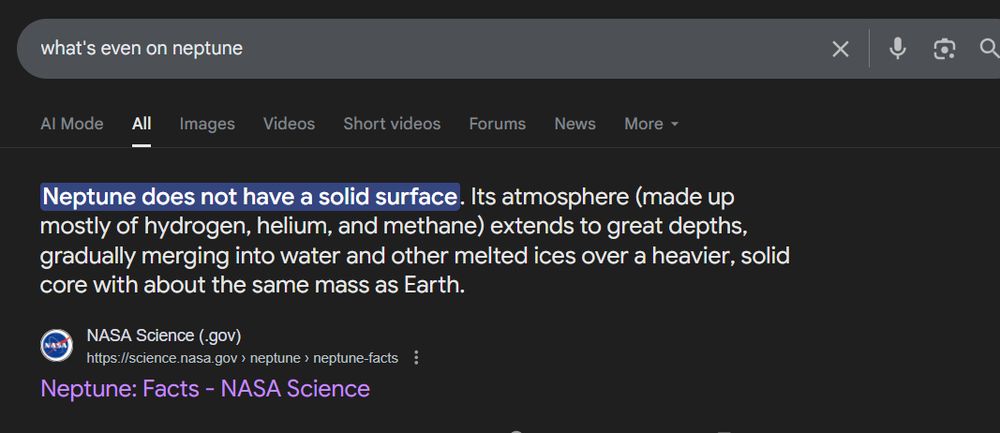Screen dimensions: 1000x433
Task: Switch to AI Mode tab
Action: click(x=72, y=124)
